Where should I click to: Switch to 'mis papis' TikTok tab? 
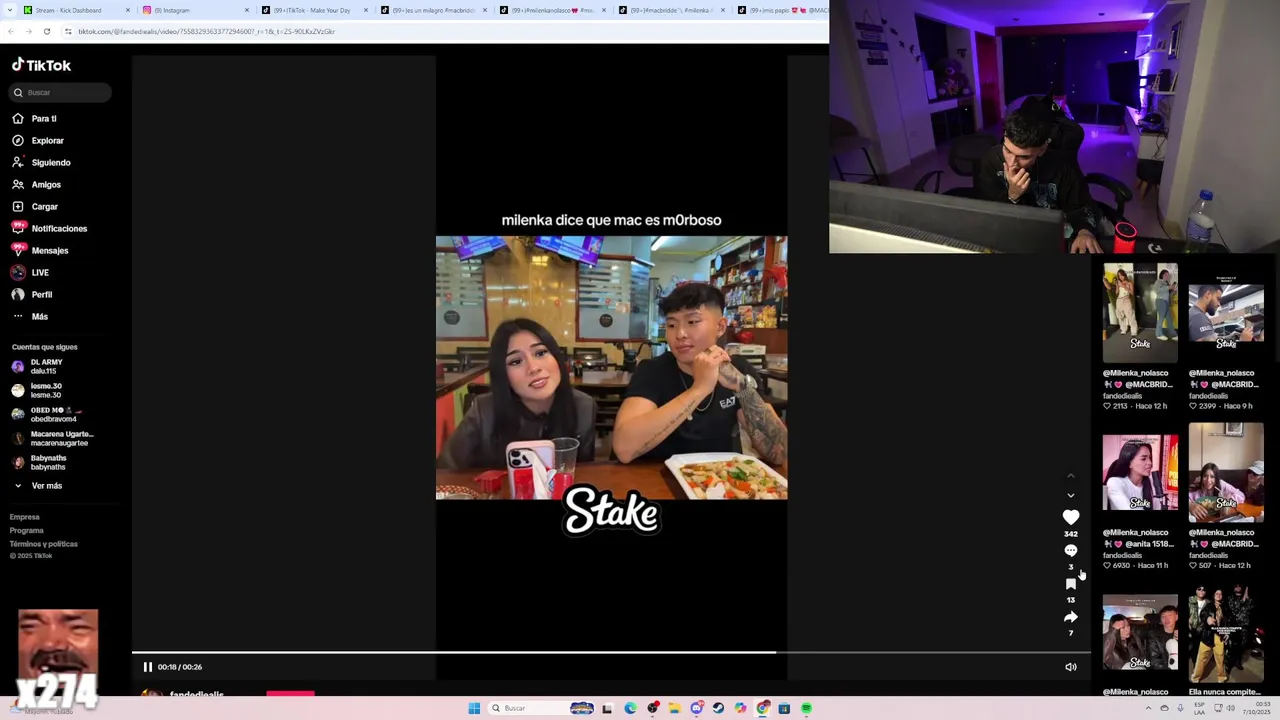click(783, 10)
